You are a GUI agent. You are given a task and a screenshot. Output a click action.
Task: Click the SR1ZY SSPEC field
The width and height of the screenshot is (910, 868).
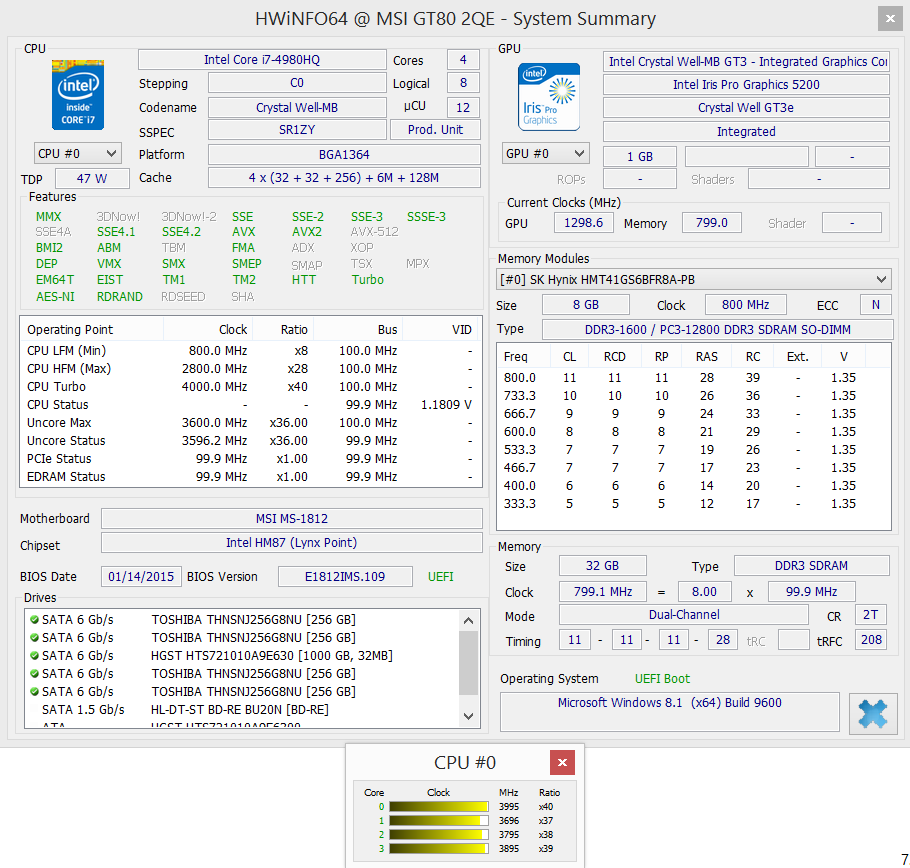pos(297,130)
